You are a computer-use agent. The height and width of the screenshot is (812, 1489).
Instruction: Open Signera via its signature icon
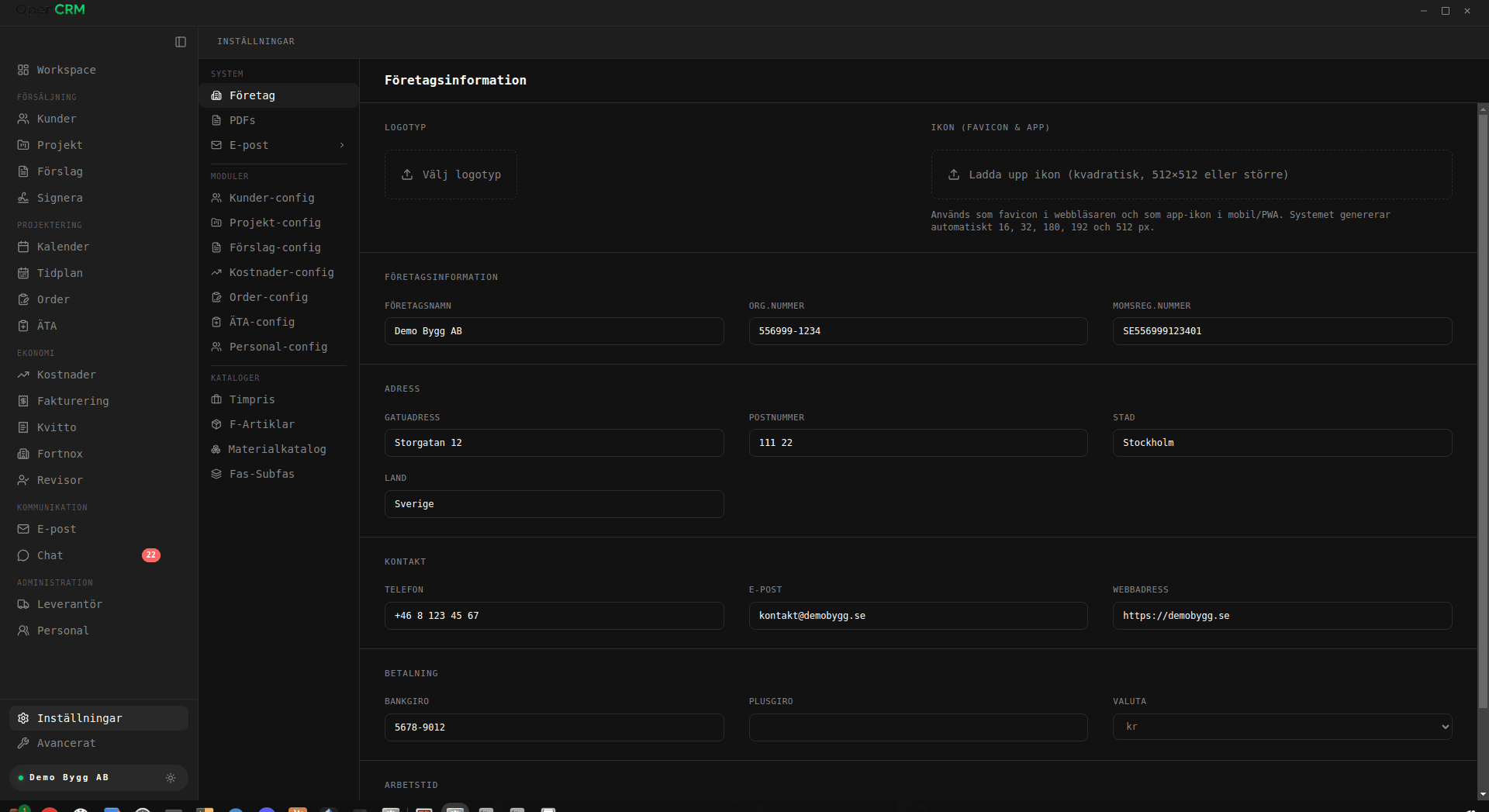[x=23, y=198]
